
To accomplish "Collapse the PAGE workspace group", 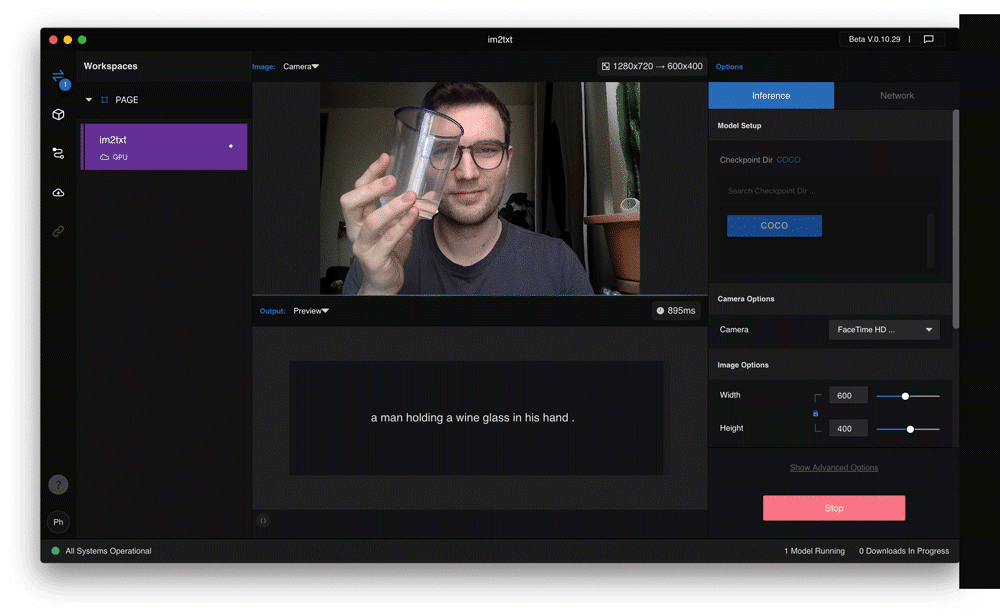I will [89, 100].
